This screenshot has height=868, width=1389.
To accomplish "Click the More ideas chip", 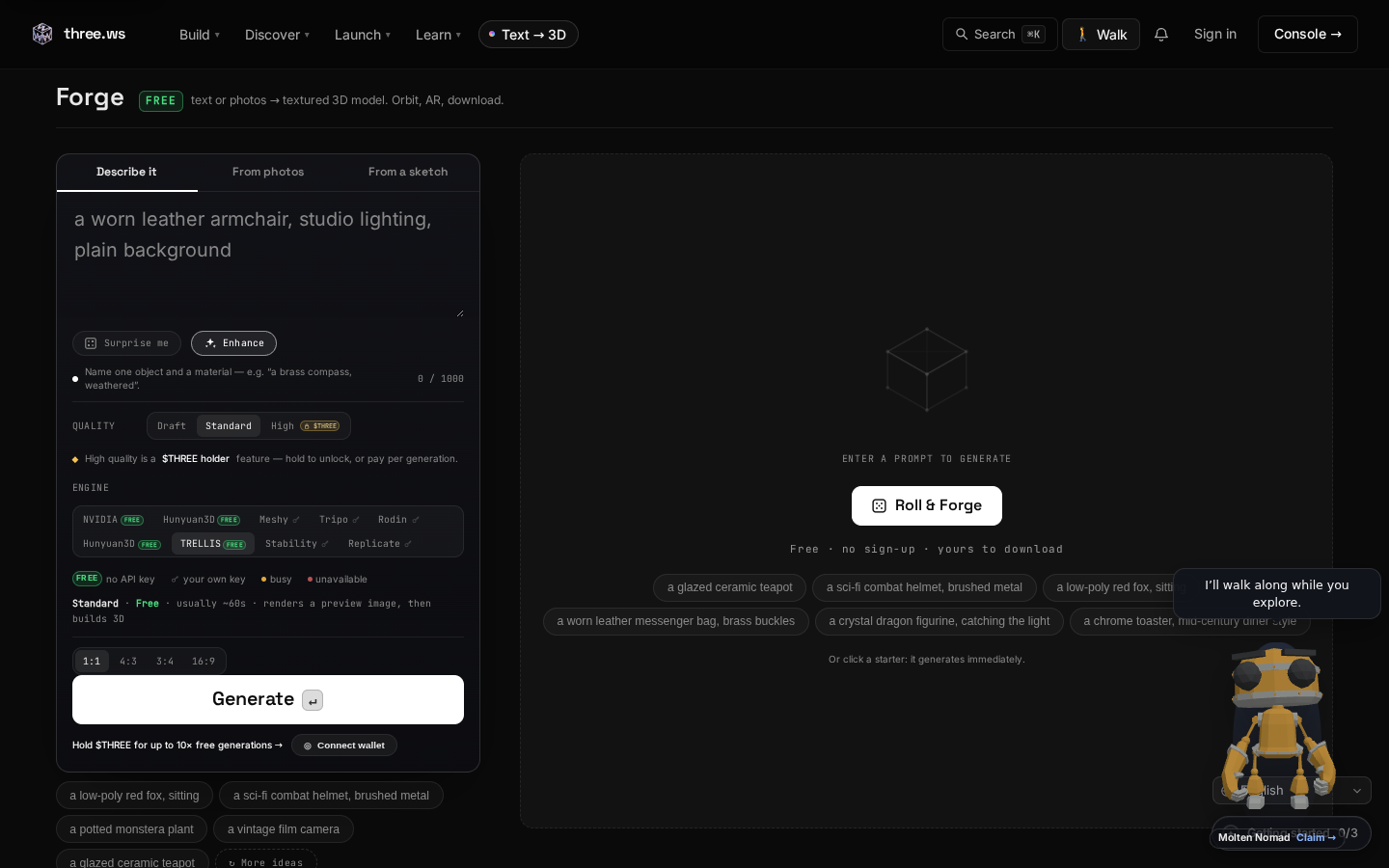I will [266, 862].
